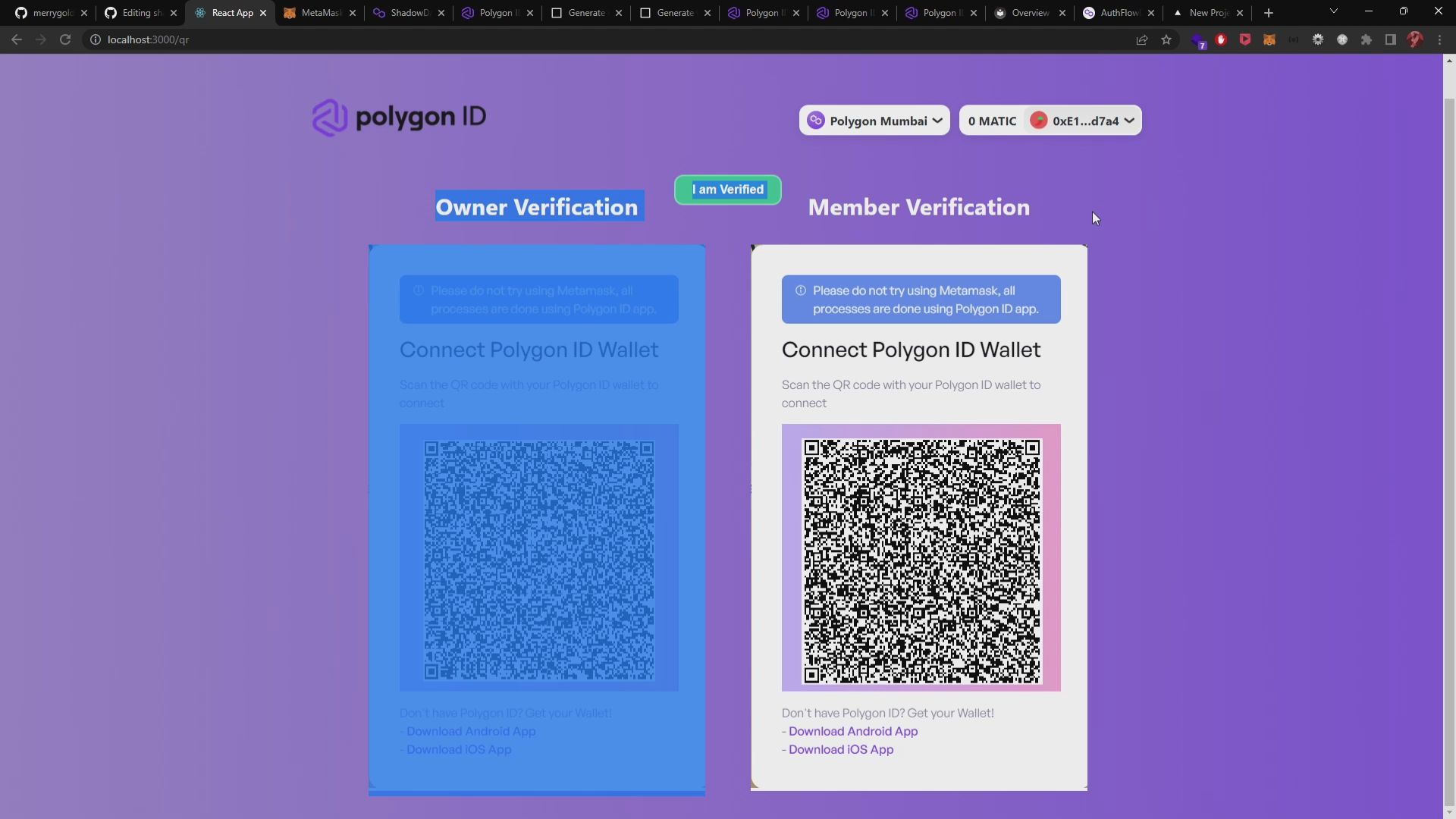Switch to the AuthFlow tab
The height and width of the screenshot is (819, 1456).
[1119, 13]
